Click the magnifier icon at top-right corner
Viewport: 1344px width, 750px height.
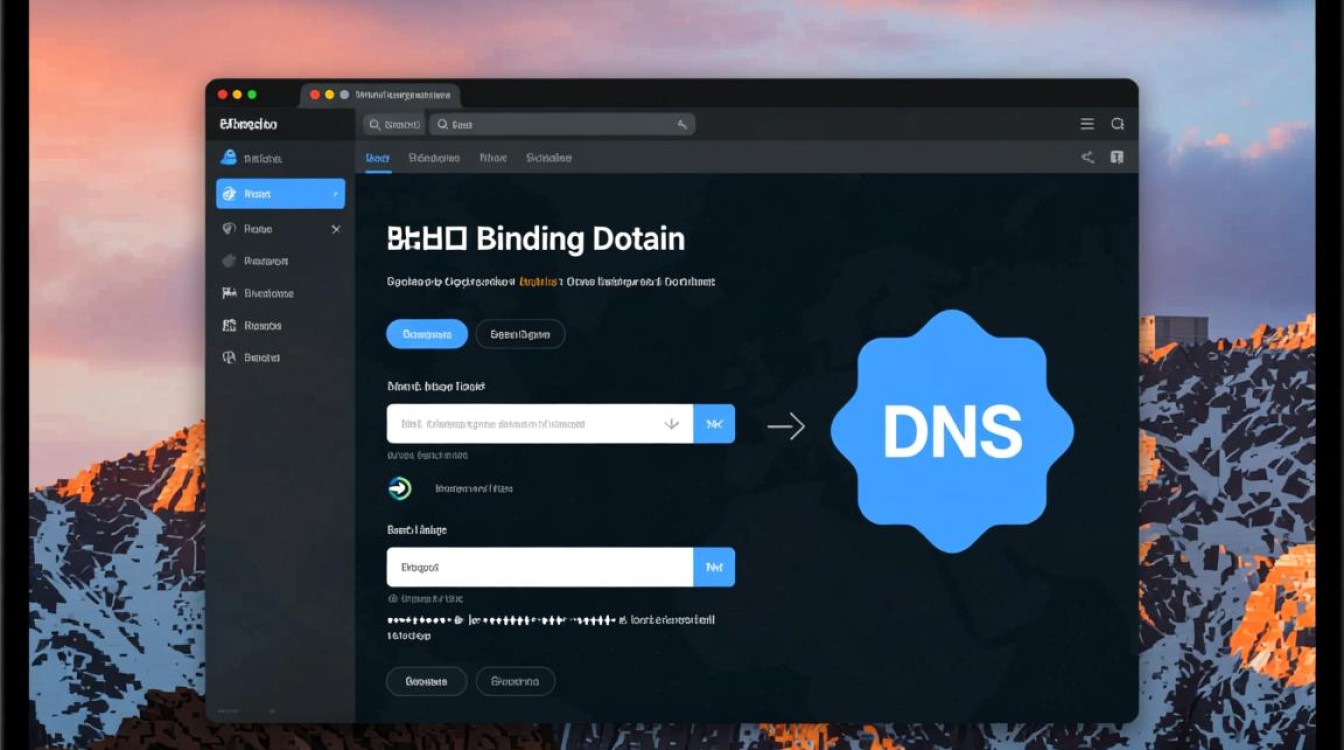[x=1117, y=124]
